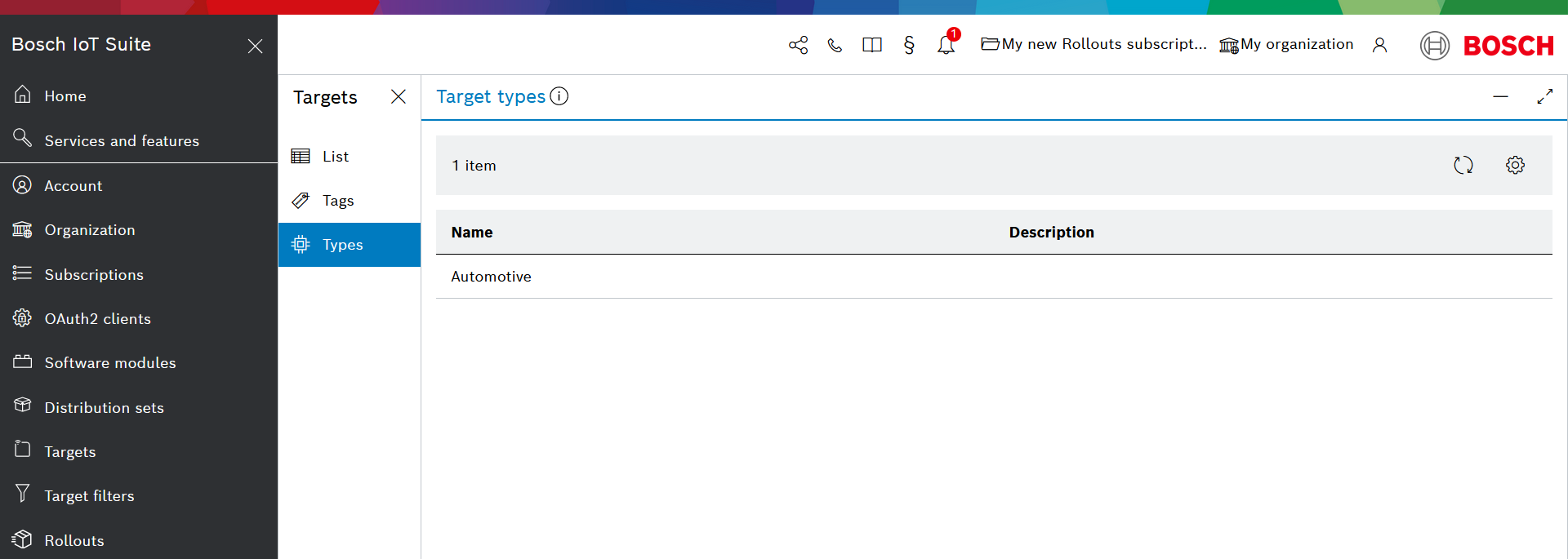Image resolution: width=1568 pixels, height=559 pixels.
Task: Open table settings gear icon
Action: click(1515, 166)
